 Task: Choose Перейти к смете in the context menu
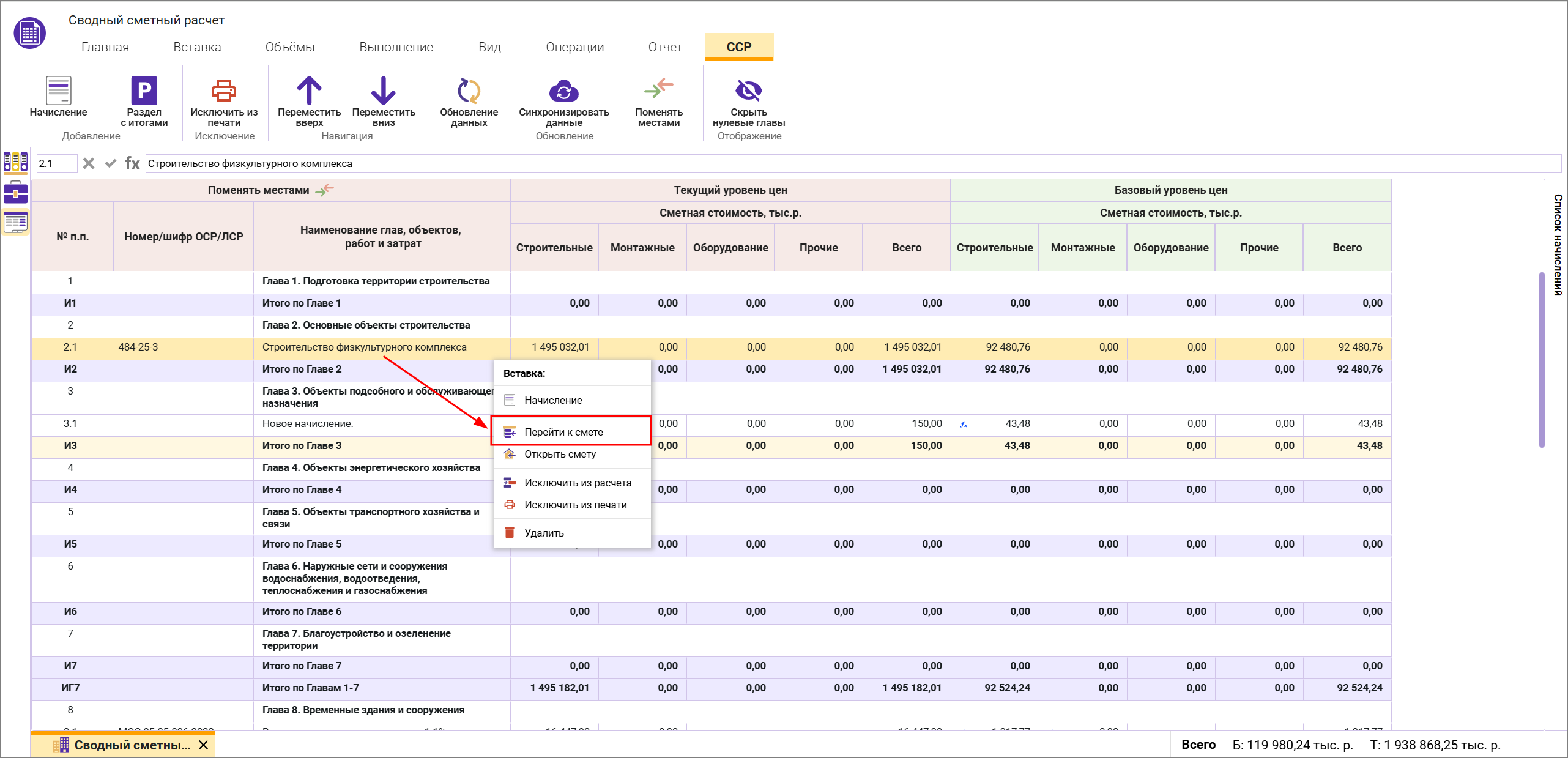pos(563,431)
